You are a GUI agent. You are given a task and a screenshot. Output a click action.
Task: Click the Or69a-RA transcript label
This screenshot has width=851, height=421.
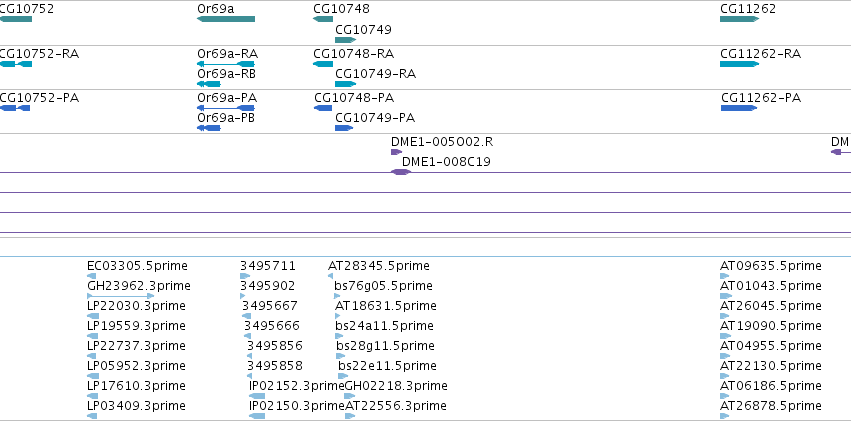[227, 54]
